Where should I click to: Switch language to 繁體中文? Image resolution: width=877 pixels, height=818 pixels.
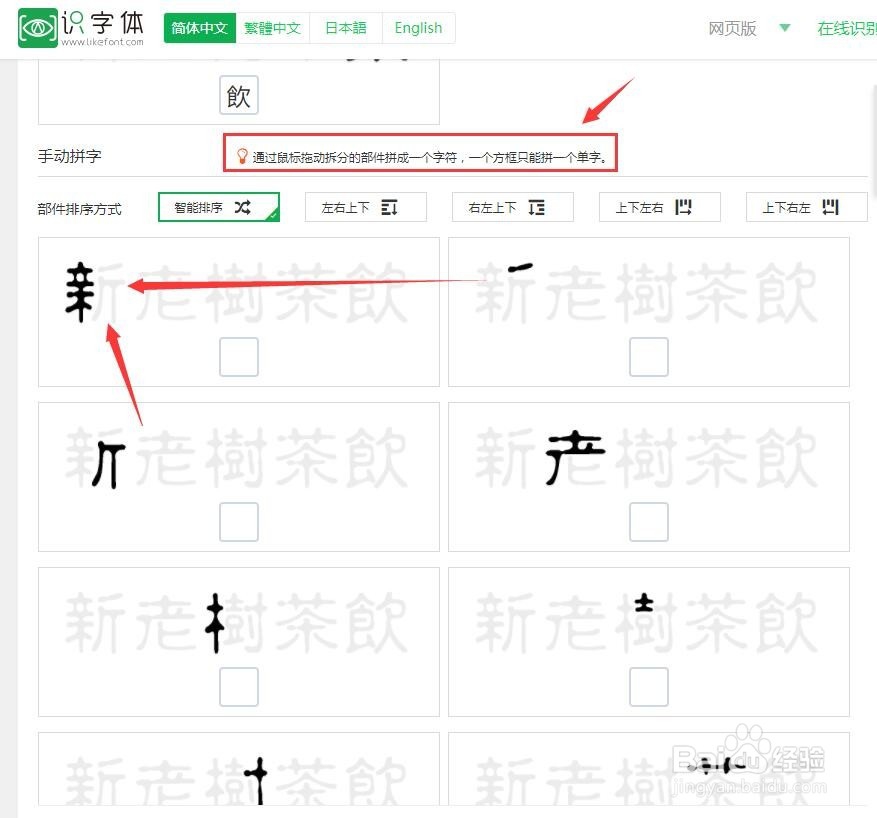(x=272, y=28)
